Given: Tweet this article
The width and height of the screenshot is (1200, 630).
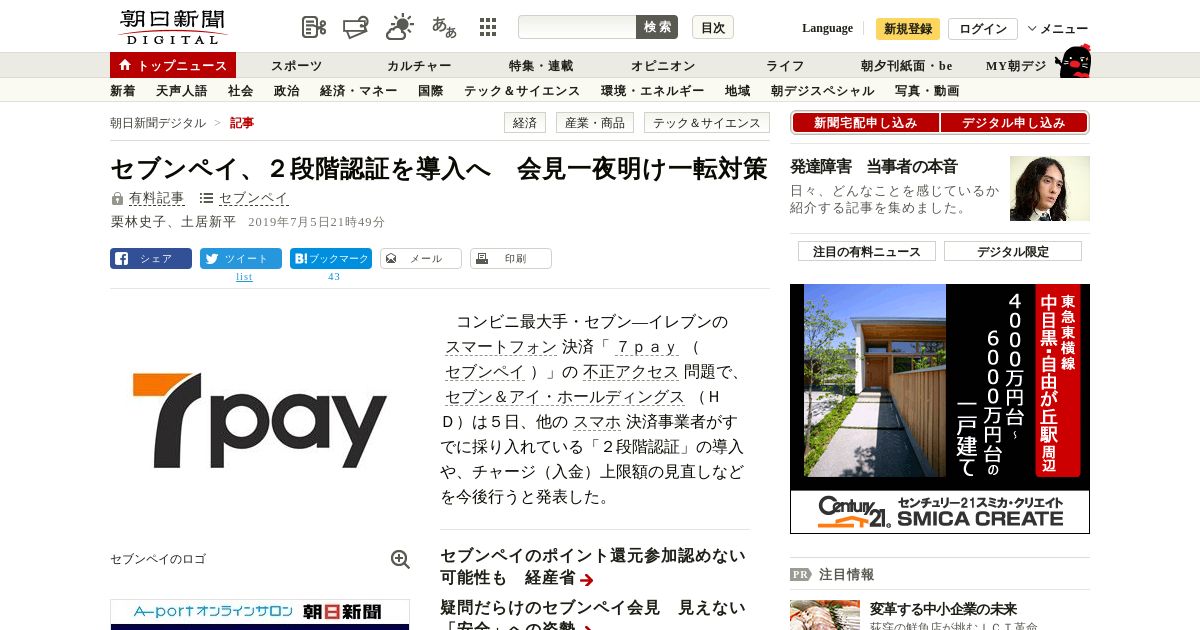Looking at the screenshot, I should click(241, 258).
